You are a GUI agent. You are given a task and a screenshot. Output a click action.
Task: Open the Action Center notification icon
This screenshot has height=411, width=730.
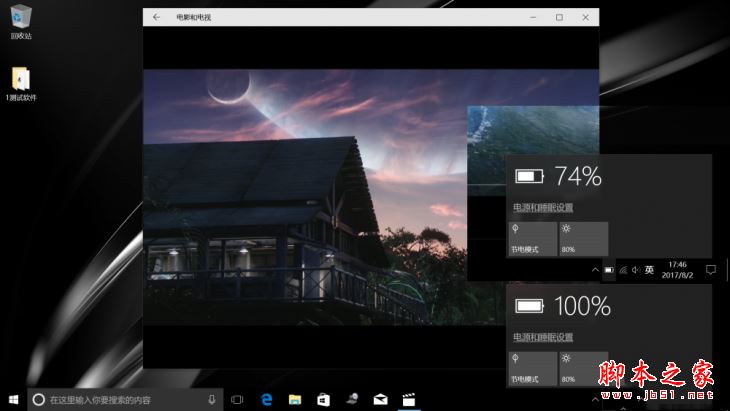tap(710, 270)
